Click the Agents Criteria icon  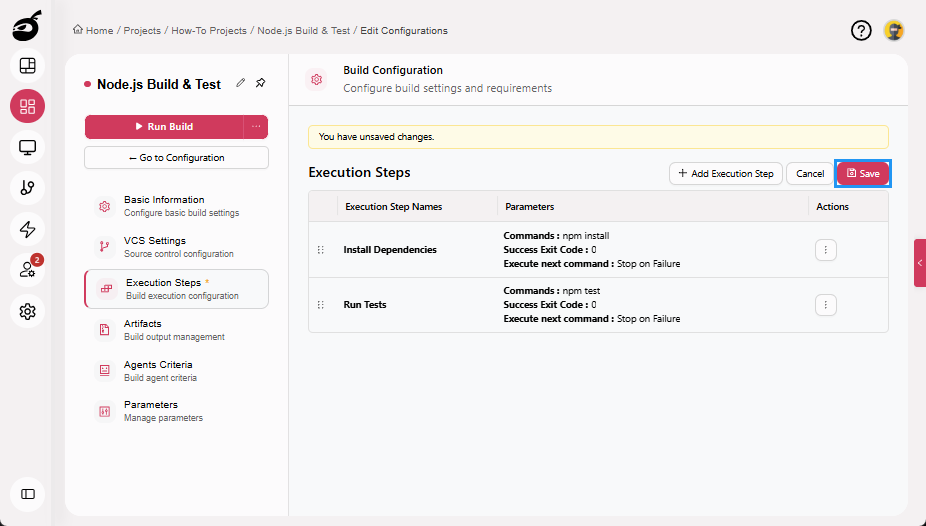point(105,370)
